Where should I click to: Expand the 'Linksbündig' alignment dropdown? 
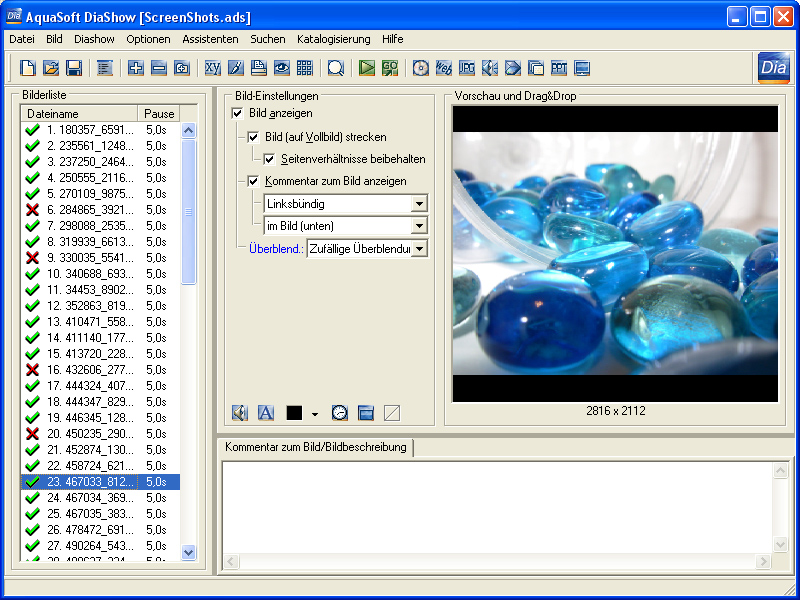pos(419,204)
